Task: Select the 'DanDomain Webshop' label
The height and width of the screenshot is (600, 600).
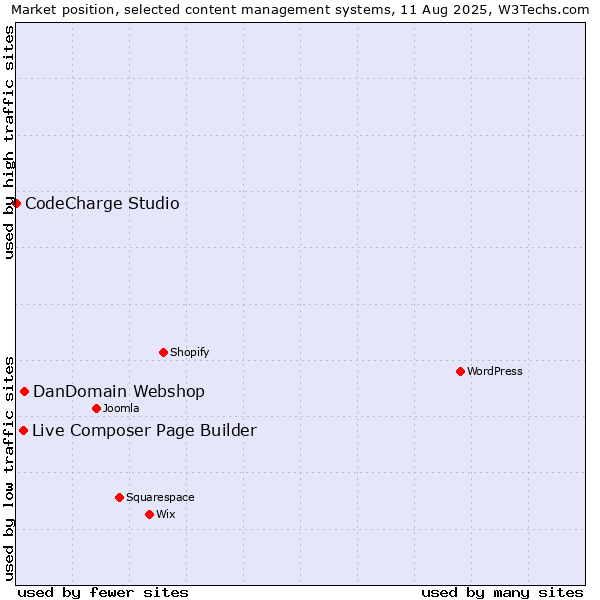Action: click(x=119, y=391)
